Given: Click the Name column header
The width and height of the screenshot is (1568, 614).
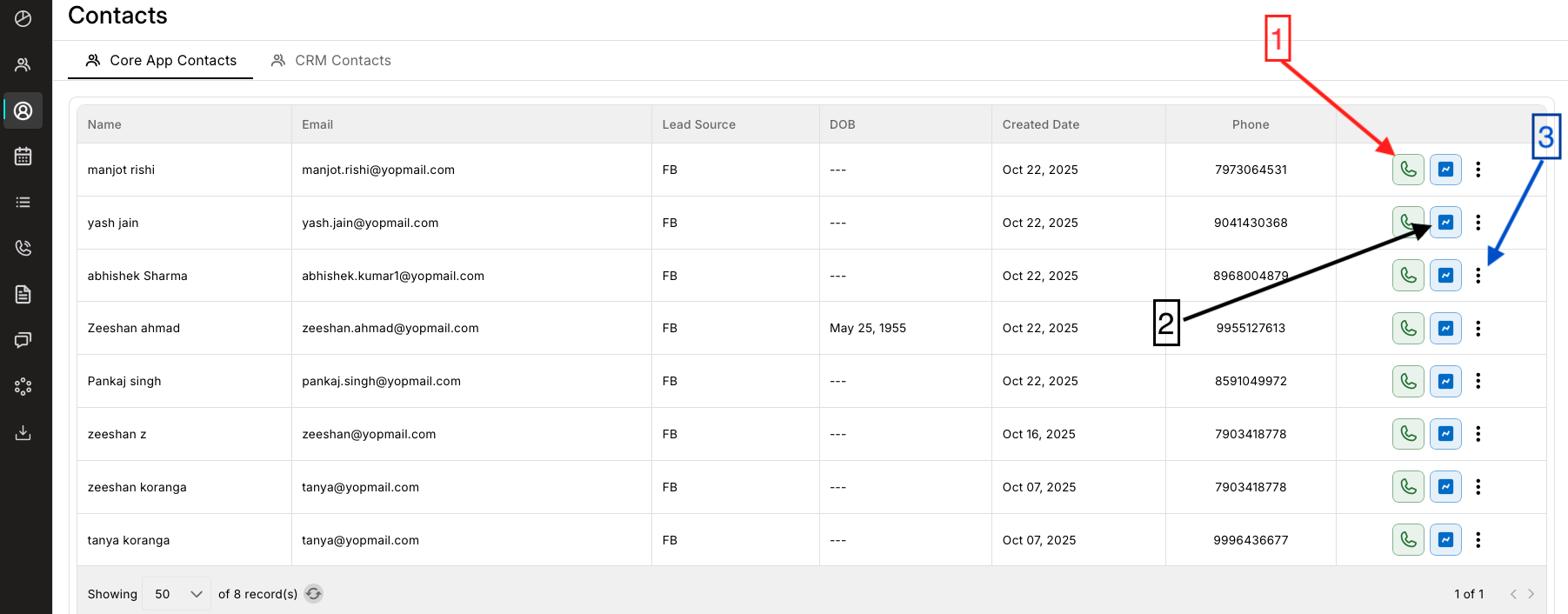Looking at the screenshot, I should pos(104,124).
